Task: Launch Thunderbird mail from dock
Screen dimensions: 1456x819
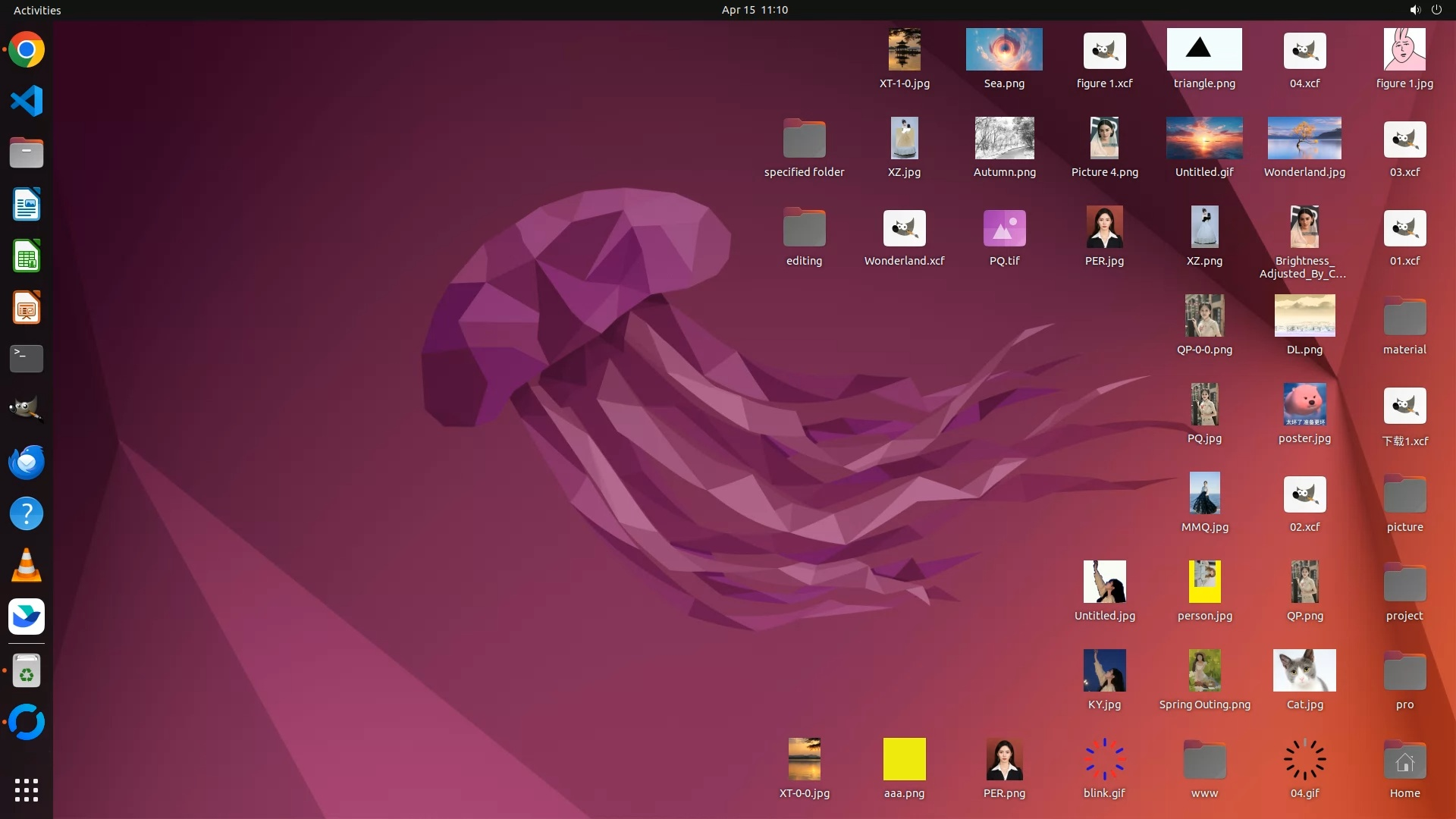Action: (x=27, y=462)
